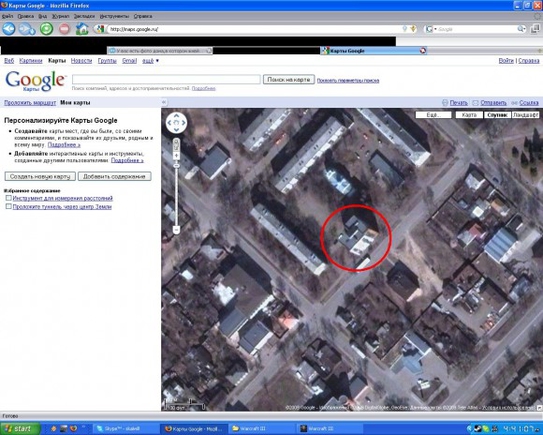Switch map view to Спутник mode

(x=497, y=115)
